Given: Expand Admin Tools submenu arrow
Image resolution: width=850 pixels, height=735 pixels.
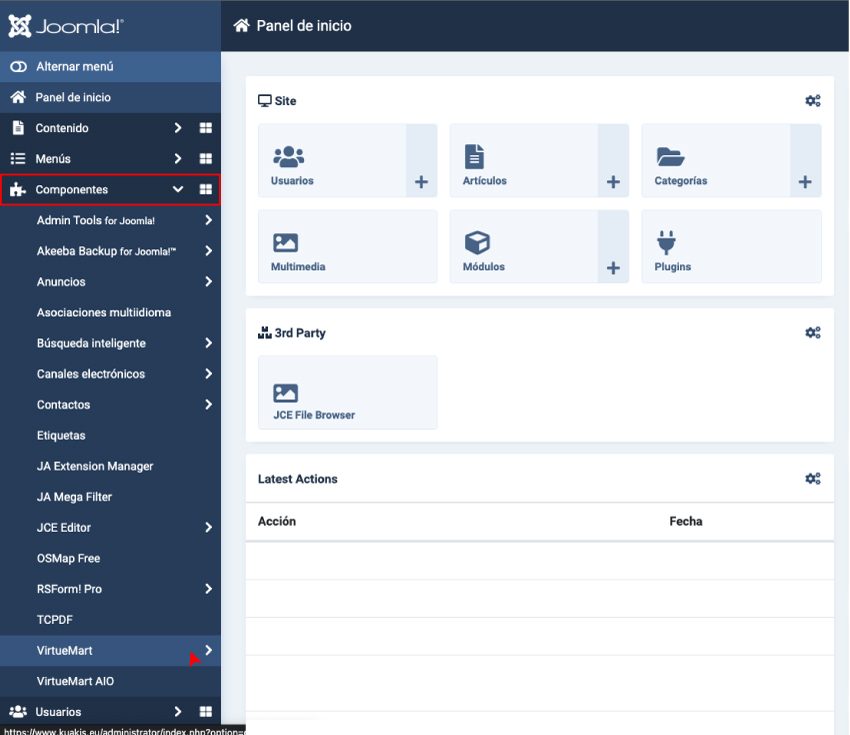Looking at the screenshot, I should coord(209,220).
